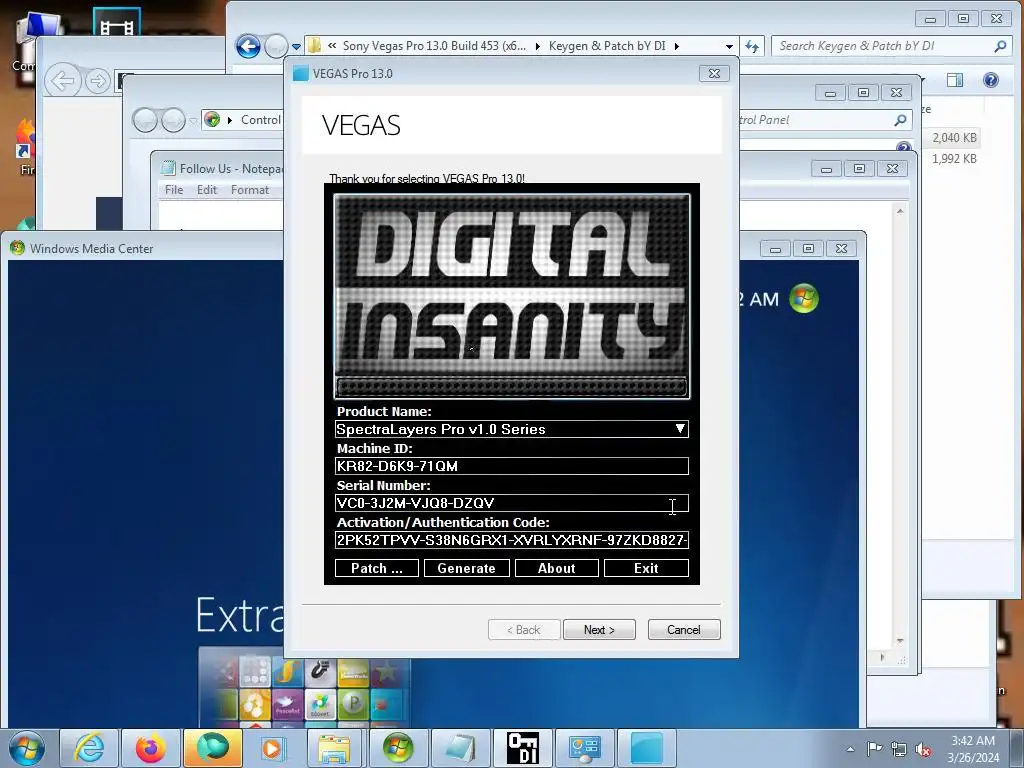The width and height of the screenshot is (1024, 768).
Task: Open the teal globe browser taskbar icon
Action: pos(213,748)
